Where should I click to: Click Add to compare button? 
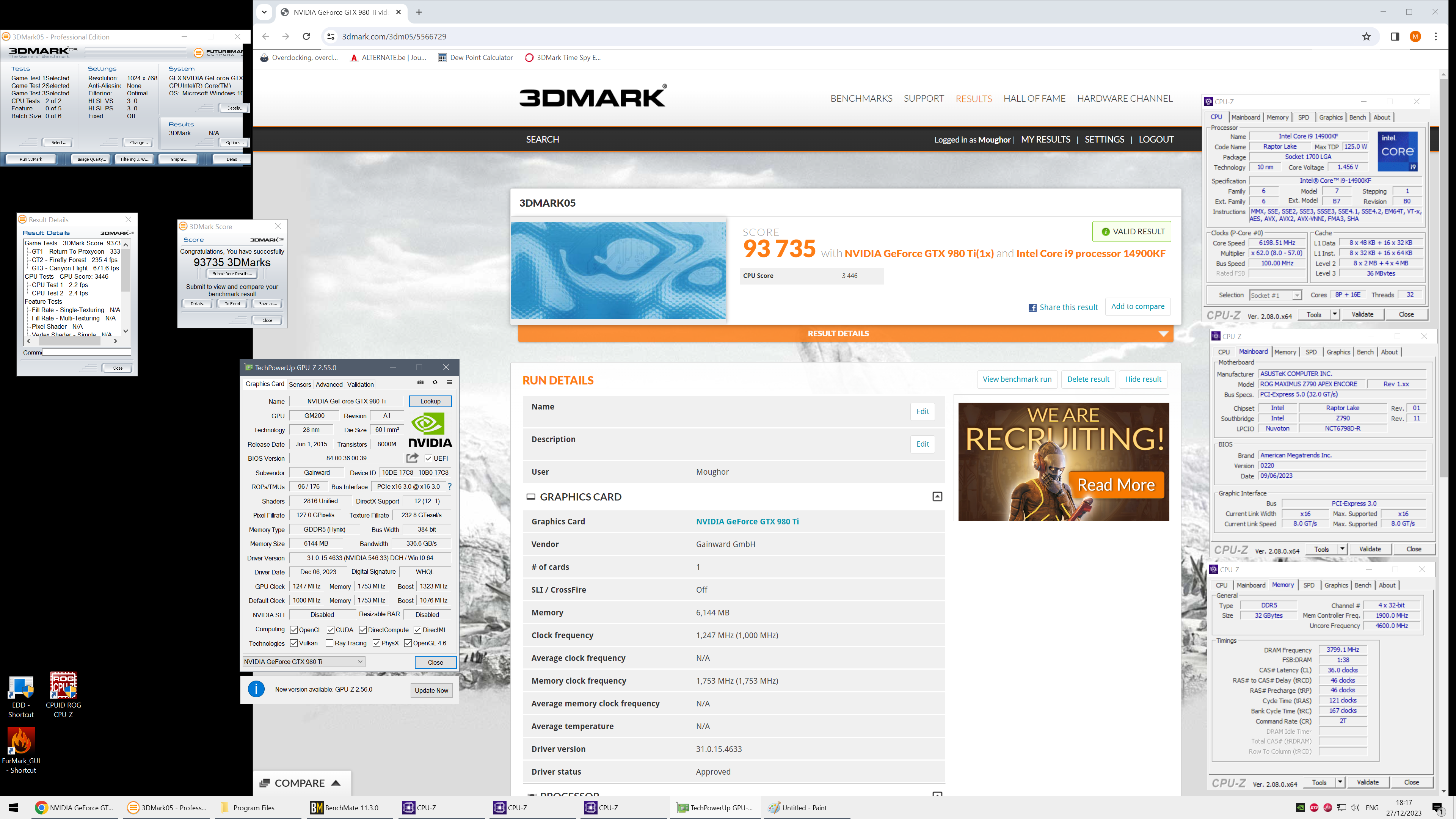tap(1138, 306)
